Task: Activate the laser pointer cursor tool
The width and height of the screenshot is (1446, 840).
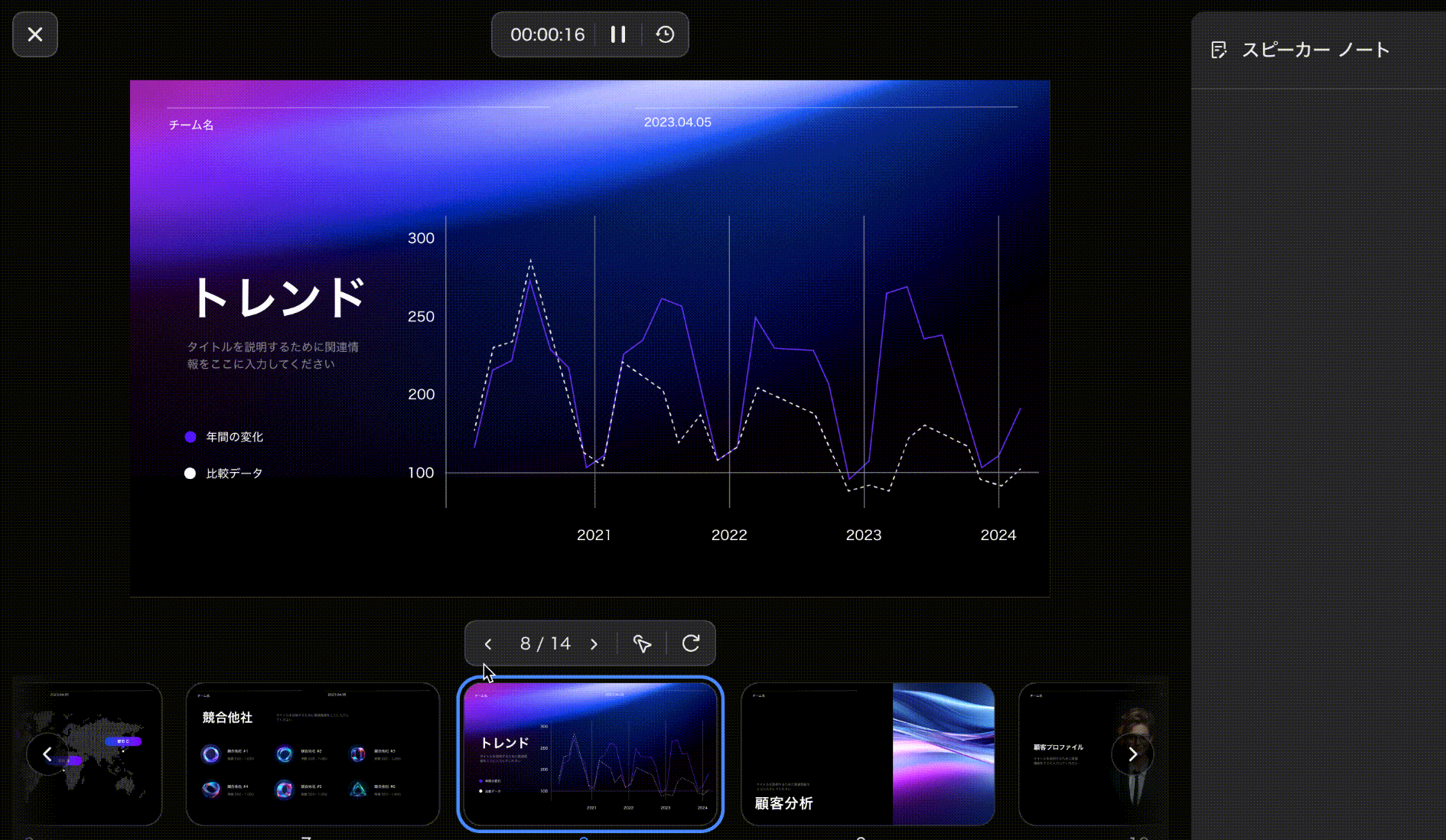Action: coord(642,644)
